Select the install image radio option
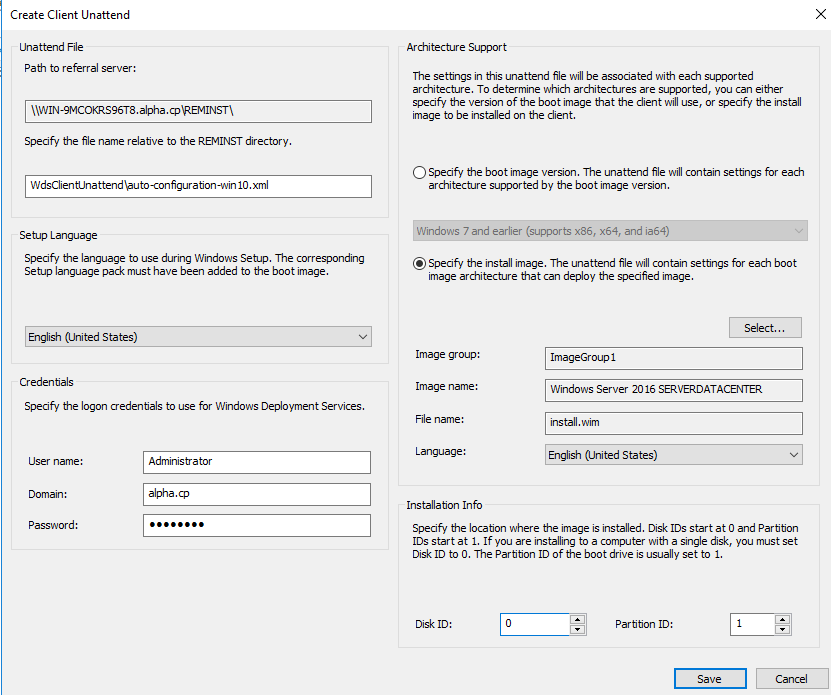The image size is (831, 695). pos(419,263)
